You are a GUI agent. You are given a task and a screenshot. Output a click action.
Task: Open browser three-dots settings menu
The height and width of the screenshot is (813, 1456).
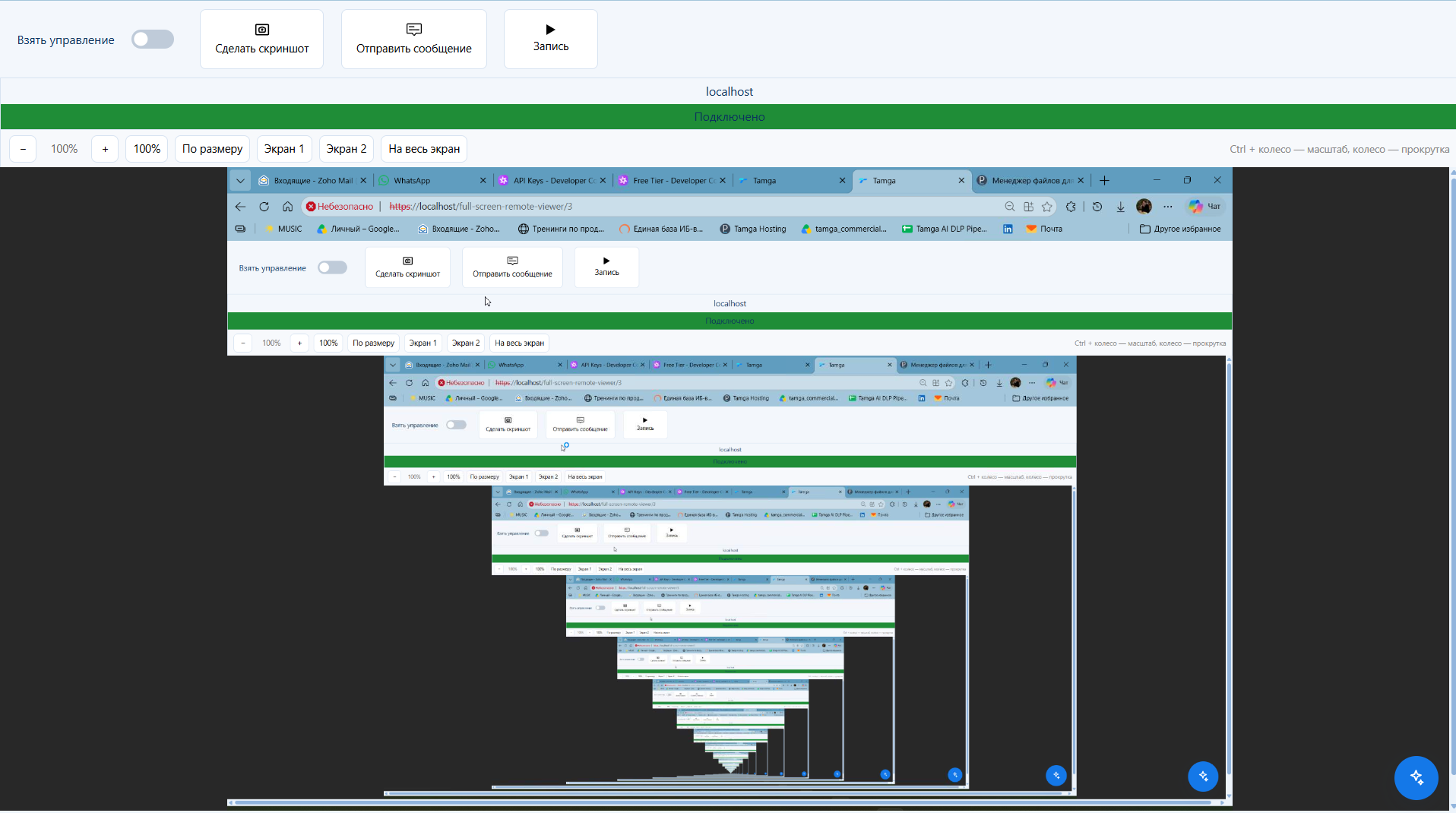point(1168,207)
